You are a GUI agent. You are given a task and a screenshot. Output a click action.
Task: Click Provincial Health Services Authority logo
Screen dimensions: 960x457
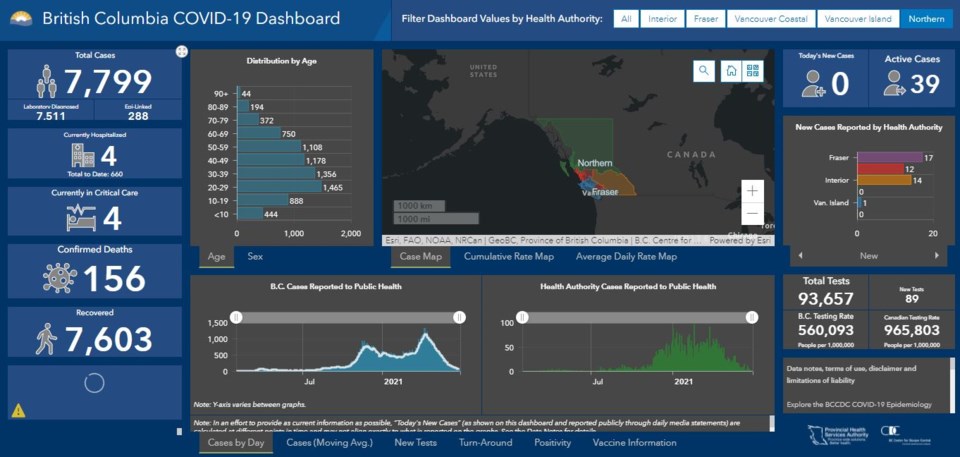[836, 434]
